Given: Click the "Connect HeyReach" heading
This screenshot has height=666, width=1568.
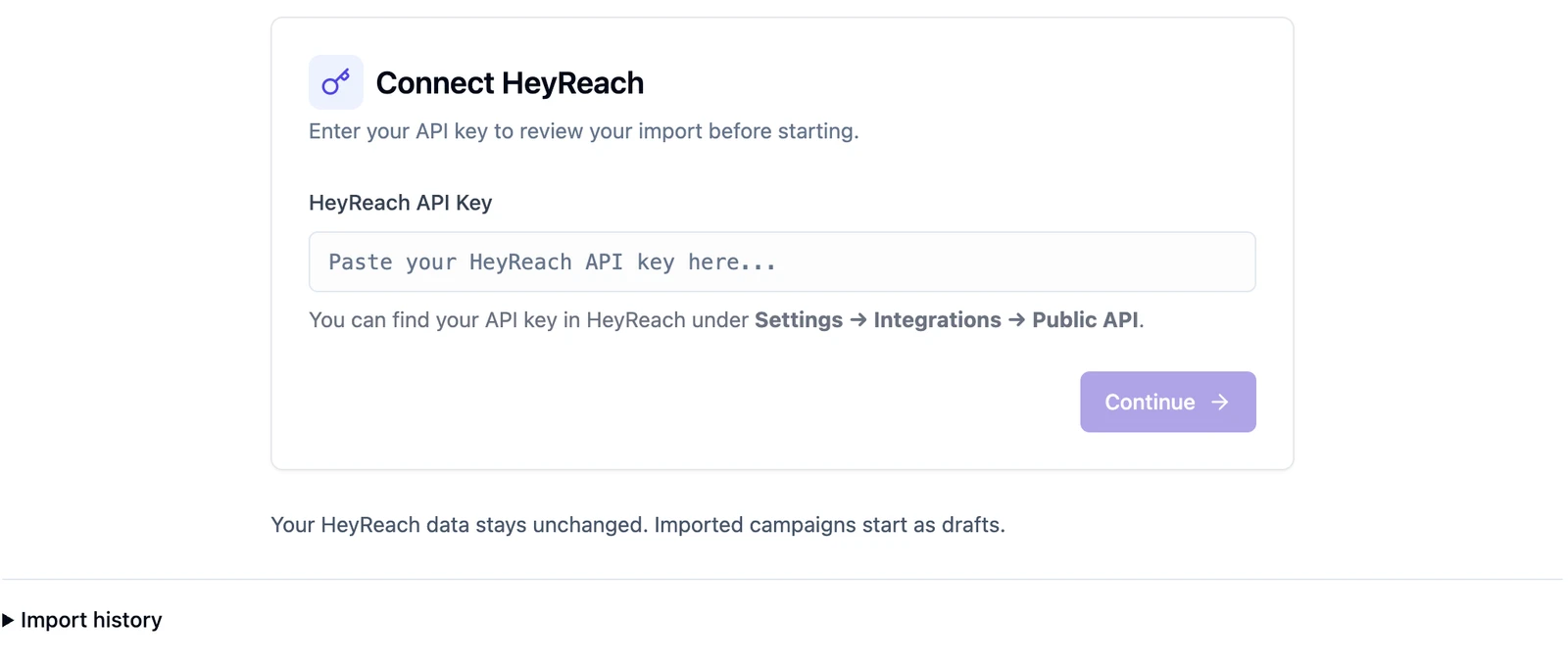Looking at the screenshot, I should 510,83.
